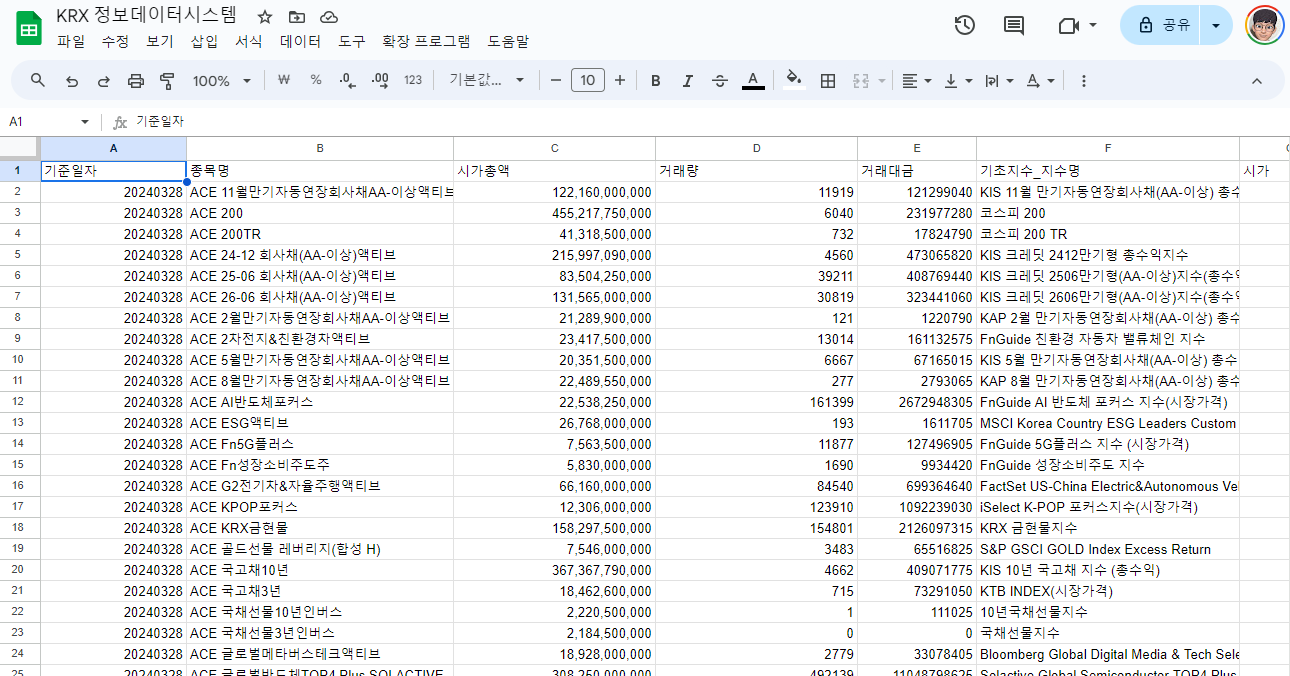Viewport: 1290px width, 676px height.
Task: Open the fill color picker
Action: (793, 80)
